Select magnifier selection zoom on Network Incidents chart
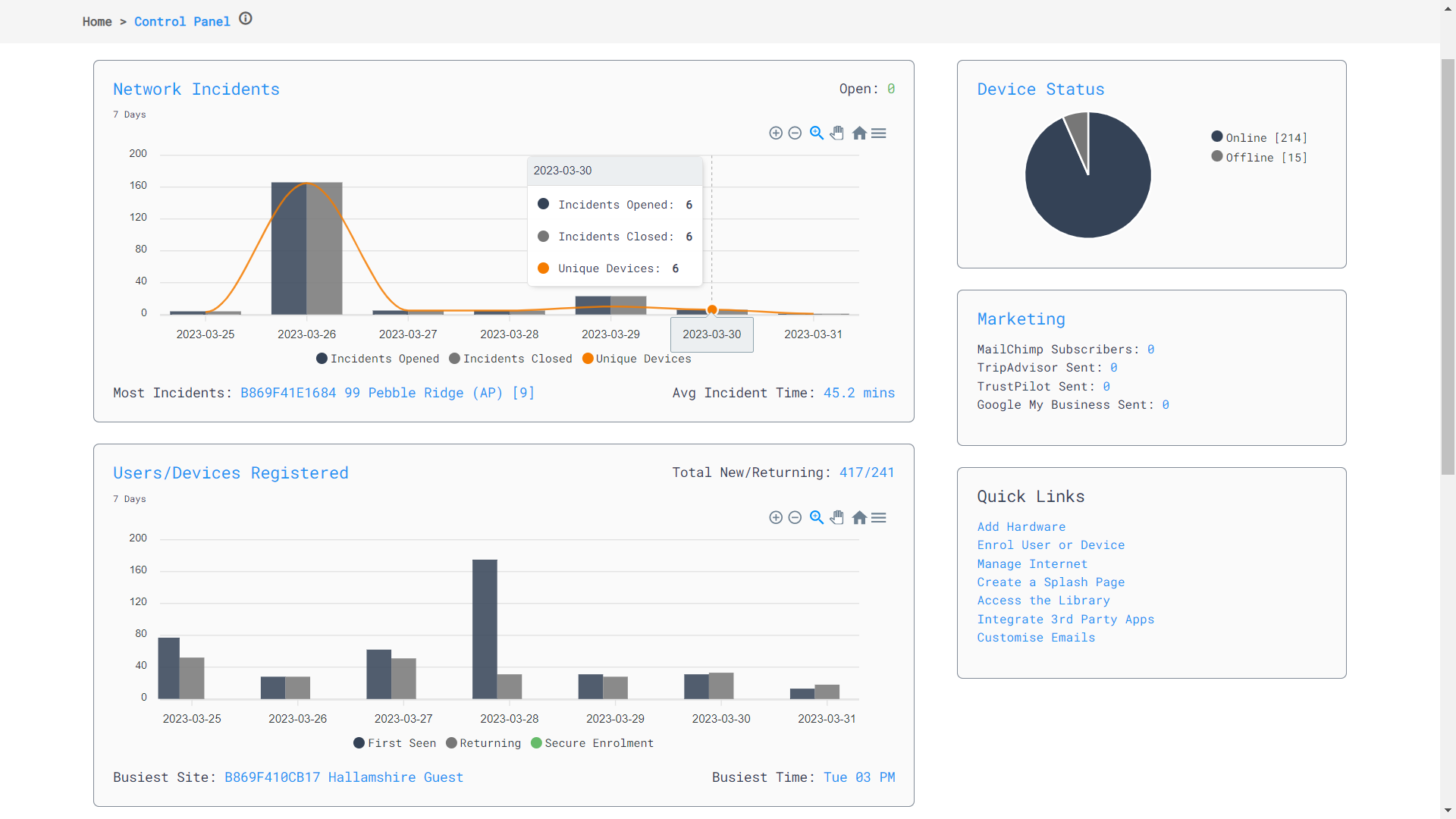The width and height of the screenshot is (1456, 819). coord(816,133)
